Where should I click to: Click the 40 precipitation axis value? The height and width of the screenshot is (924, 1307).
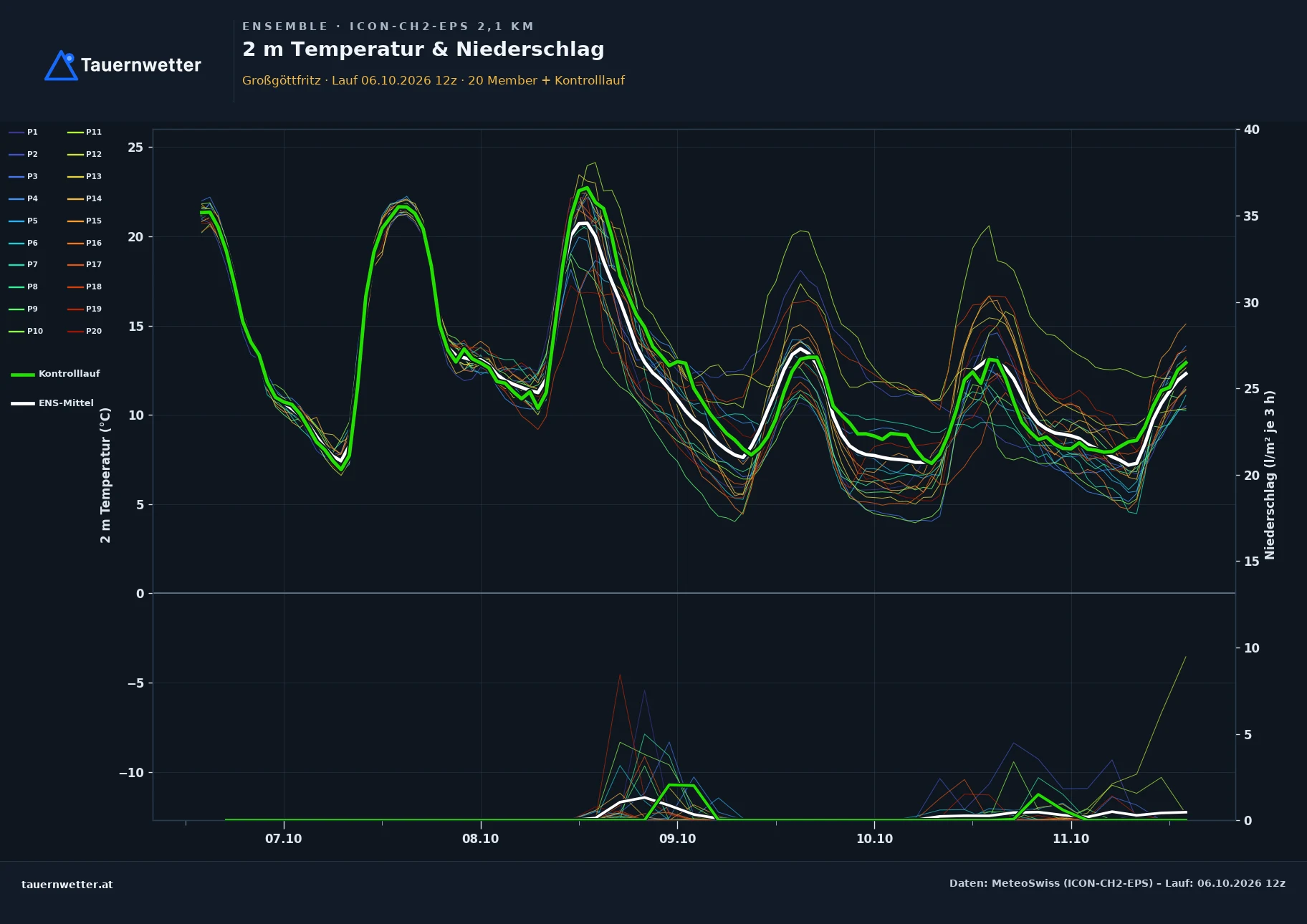(x=1251, y=130)
